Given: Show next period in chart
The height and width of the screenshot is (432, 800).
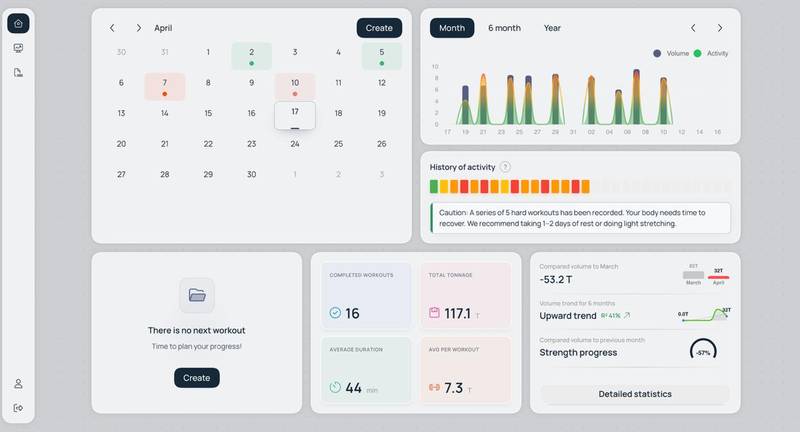Looking at the screenshot, I should tap(720, 28).
